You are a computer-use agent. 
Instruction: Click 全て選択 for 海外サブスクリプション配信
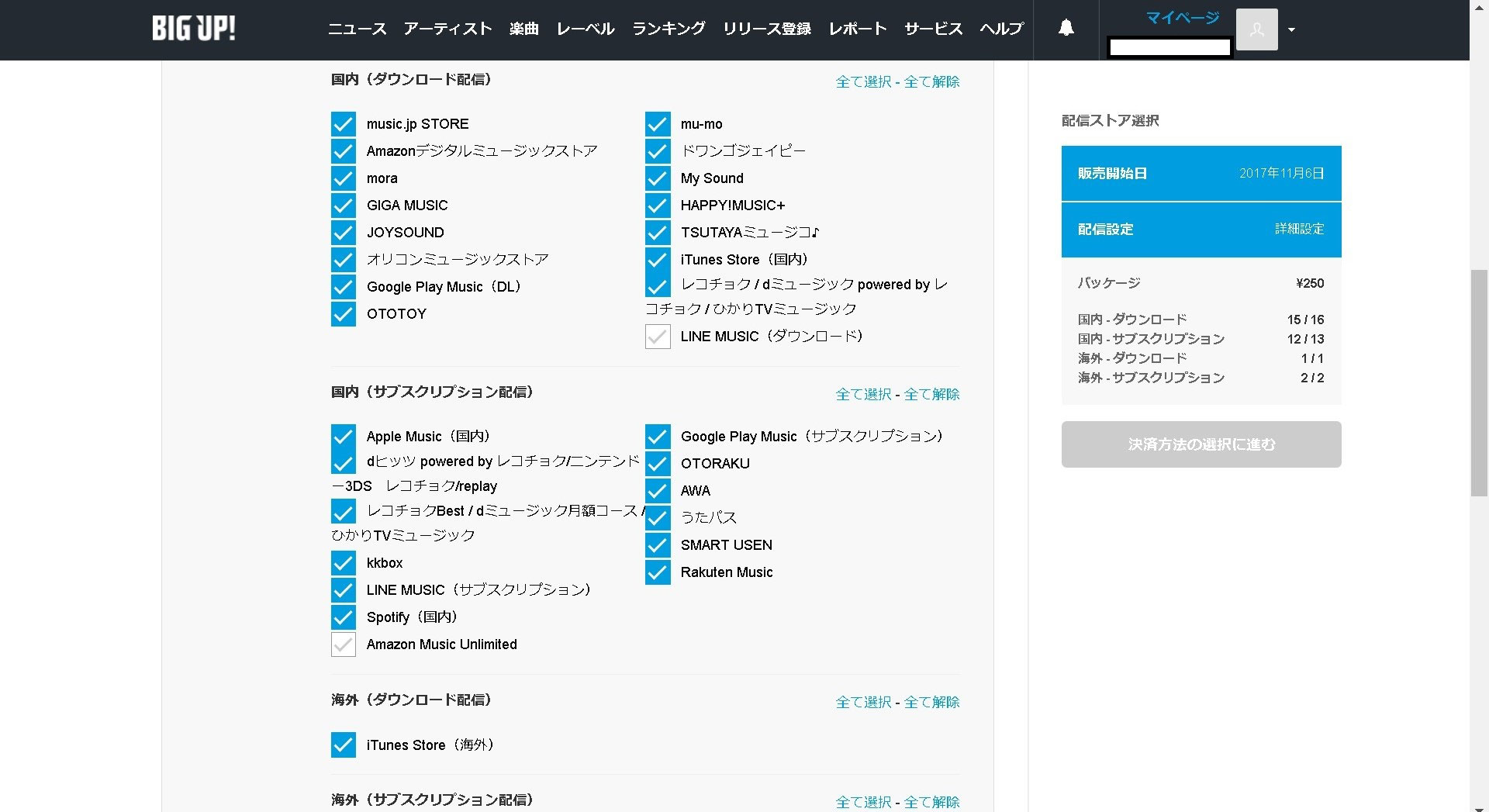tap(863, 802)
